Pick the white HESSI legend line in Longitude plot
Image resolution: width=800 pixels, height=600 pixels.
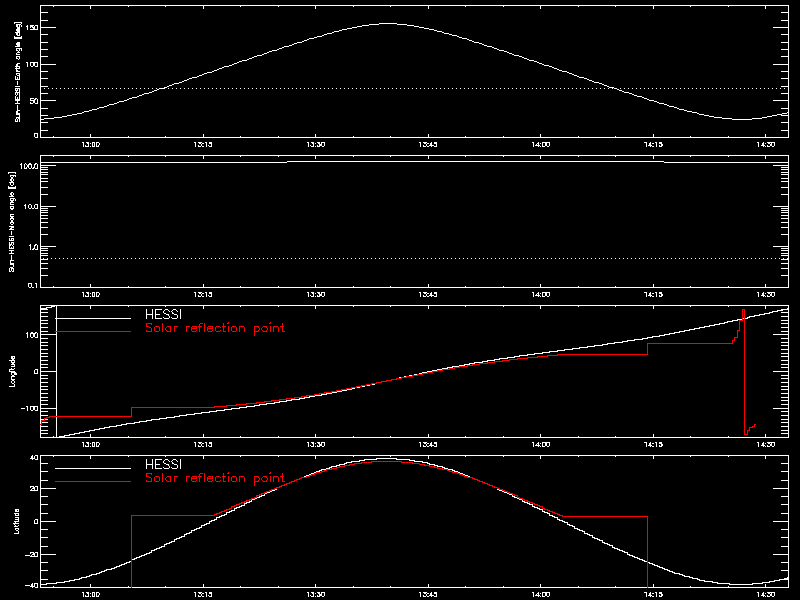coord(93,318)
